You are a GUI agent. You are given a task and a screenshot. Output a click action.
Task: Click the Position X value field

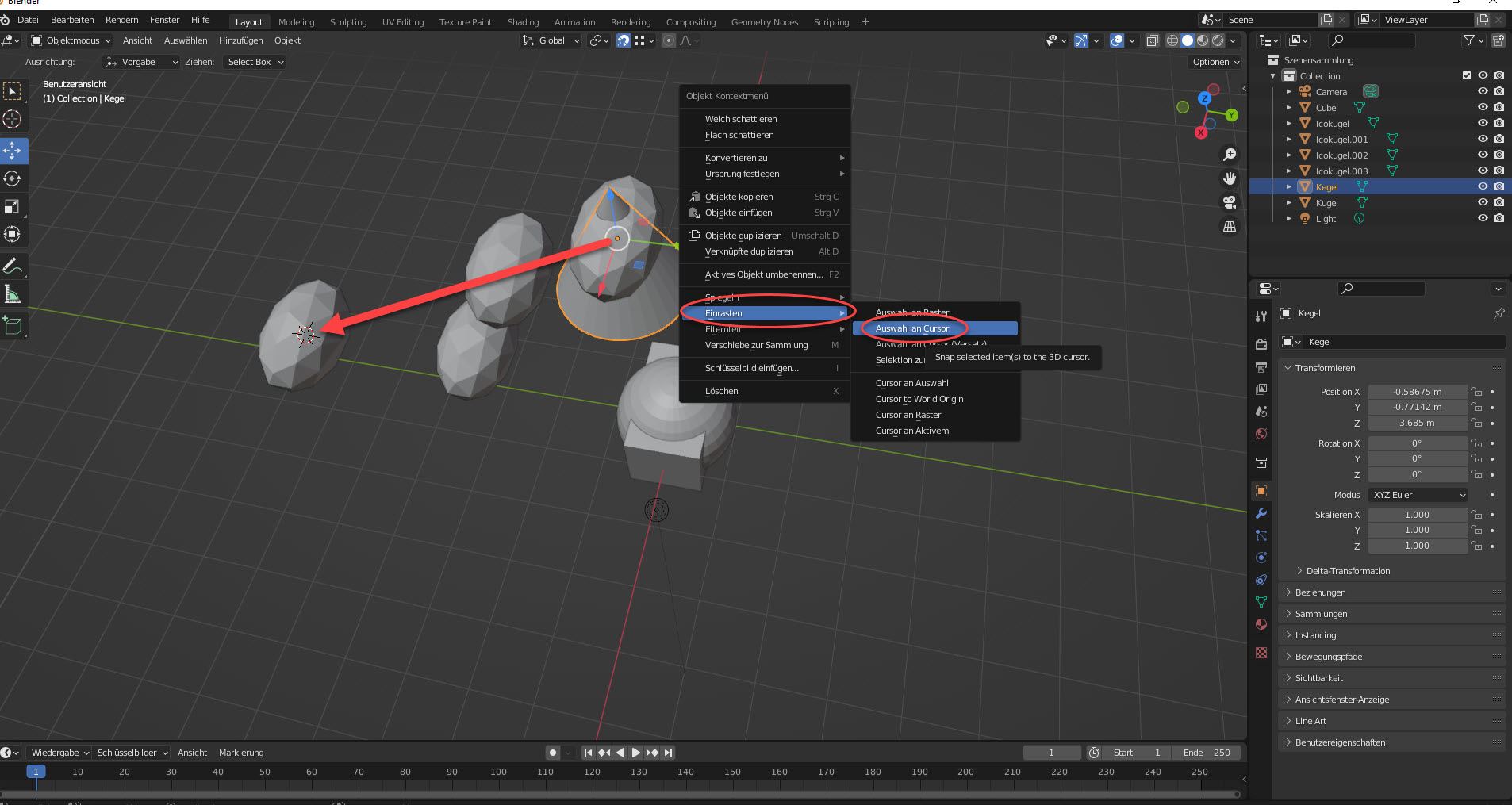1417,392
